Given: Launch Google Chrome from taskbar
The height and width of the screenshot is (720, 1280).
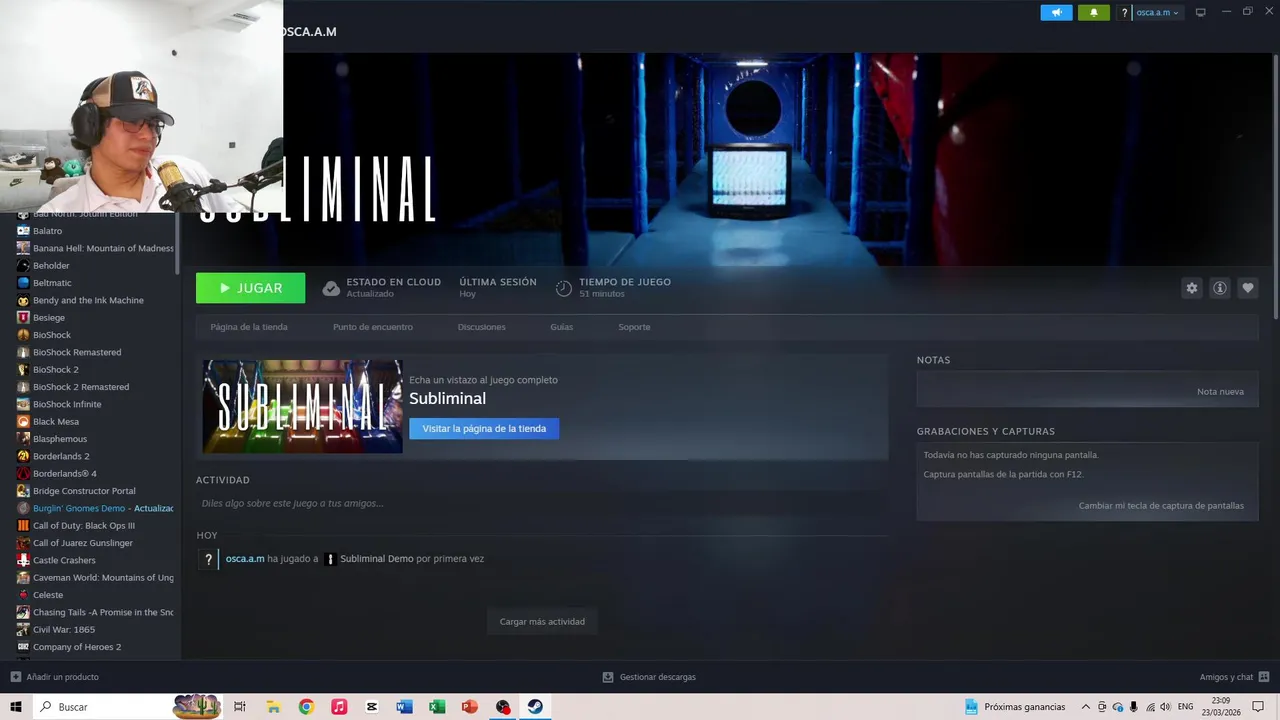Looking at the screenshot, I should pos(306,707).
